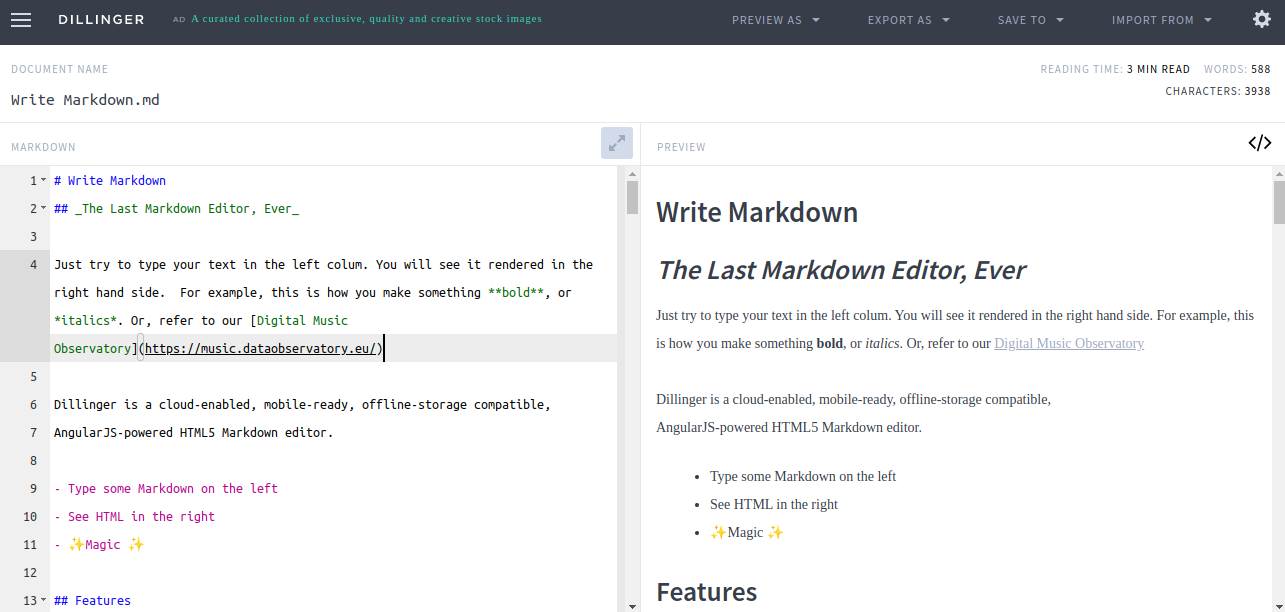Open the Import From menu
1285x612 pixels.
(x=1161, y=20)
